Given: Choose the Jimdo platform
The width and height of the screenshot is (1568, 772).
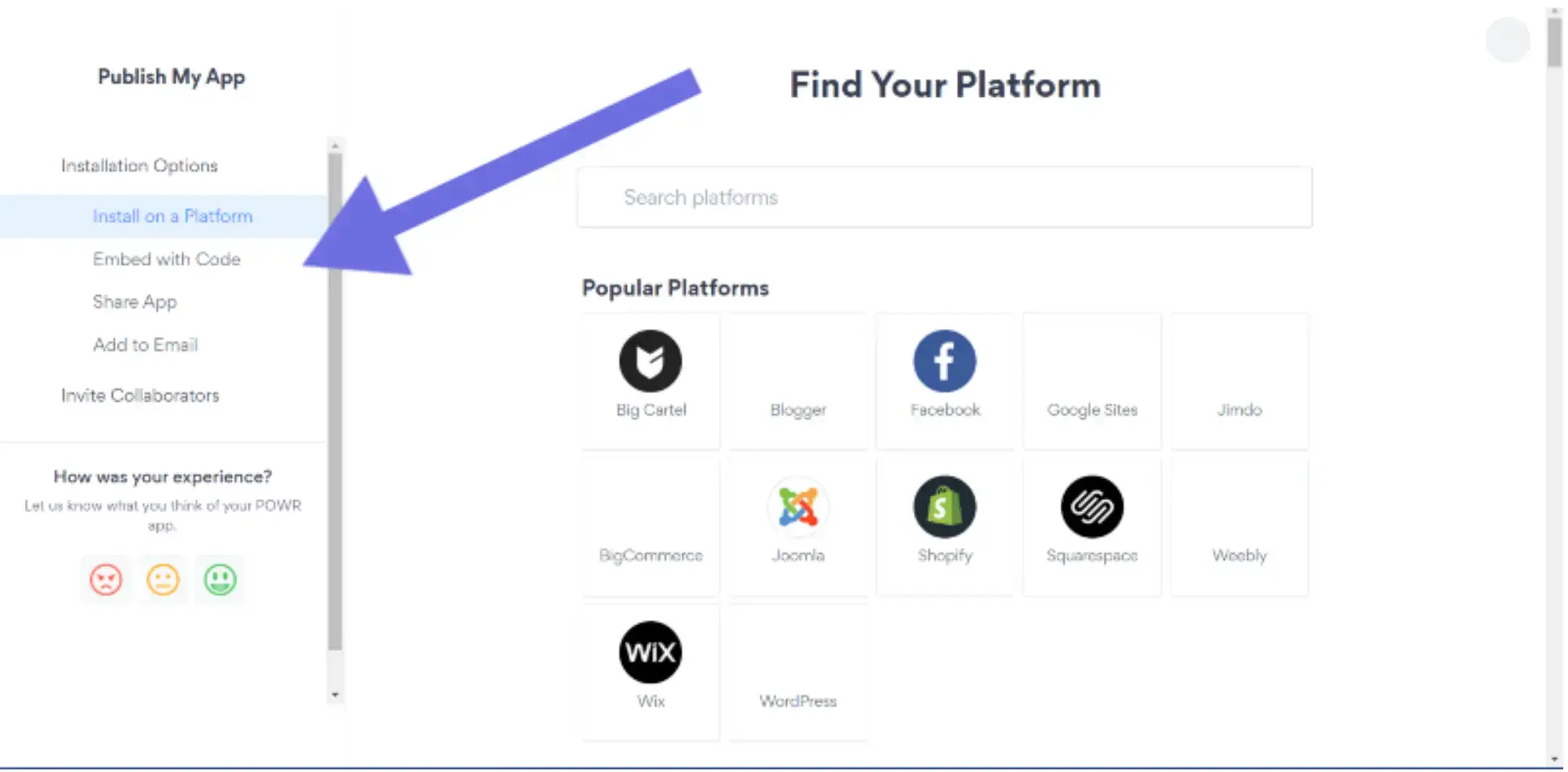Looking at the screenshot, I should [x=1239, y=381].
